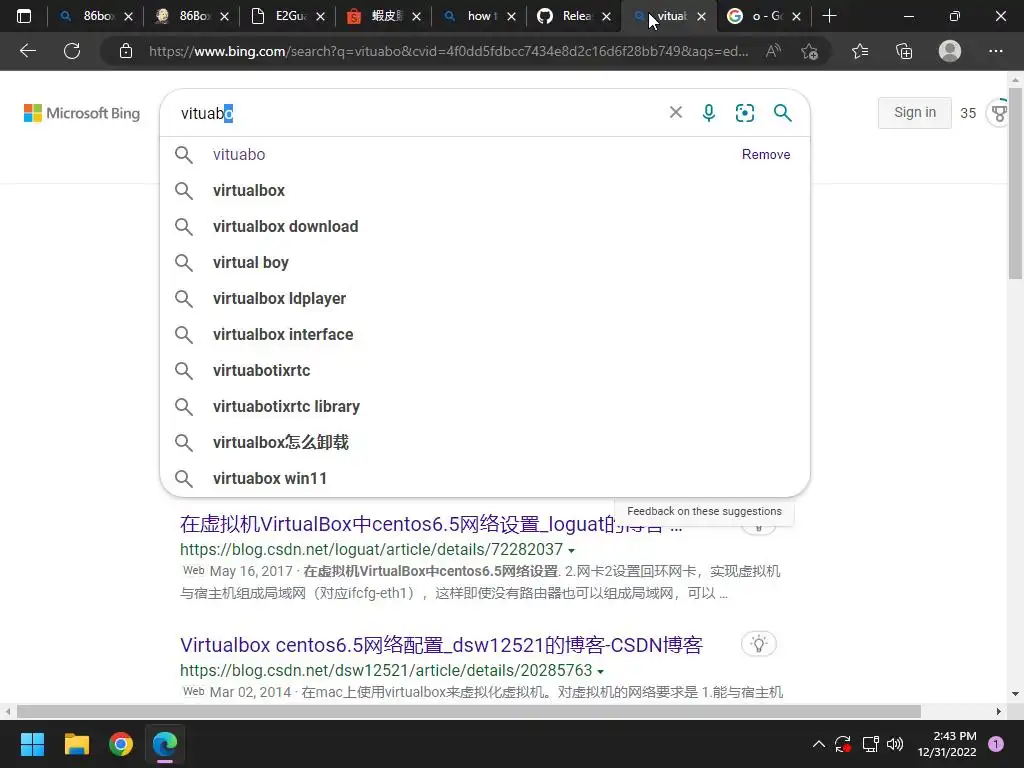Open the Virtualbox centos6.5网络配置 CSDN result
Image resolution: width=1024 pixels, height=768 pixels.
point(441,645)
